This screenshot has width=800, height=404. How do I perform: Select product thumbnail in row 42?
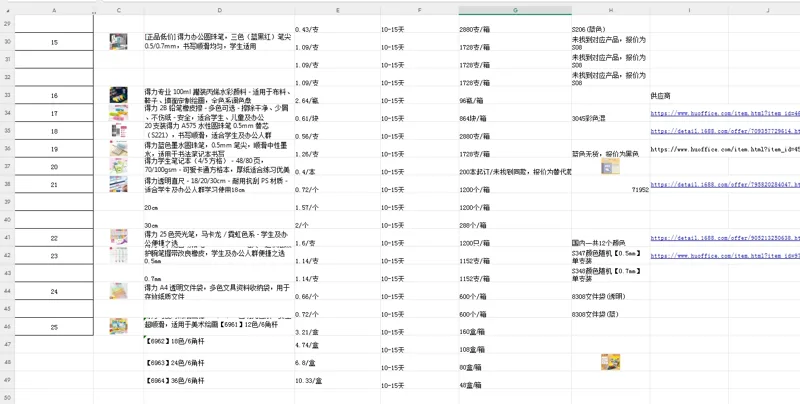coord(118,255)
